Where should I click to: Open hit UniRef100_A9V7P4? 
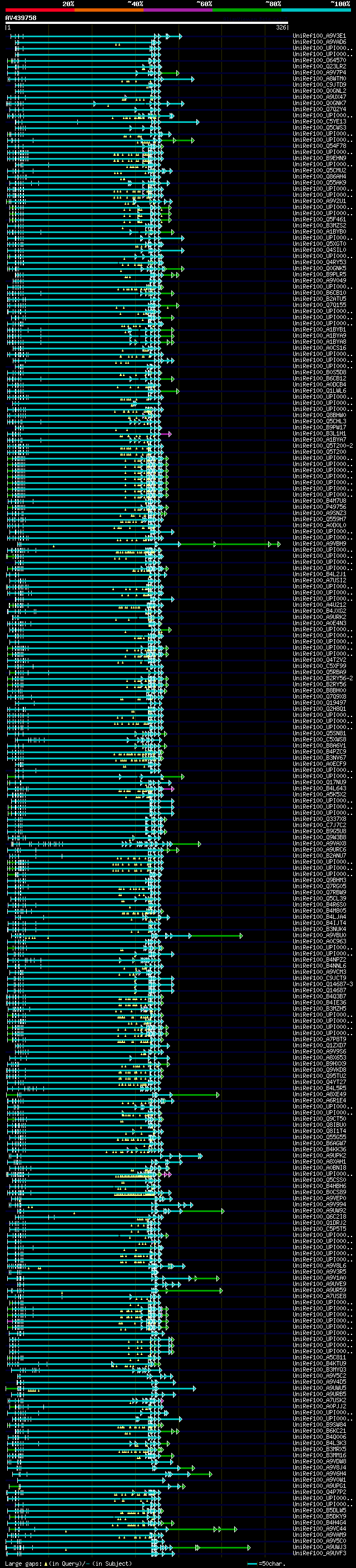(319, 72)
